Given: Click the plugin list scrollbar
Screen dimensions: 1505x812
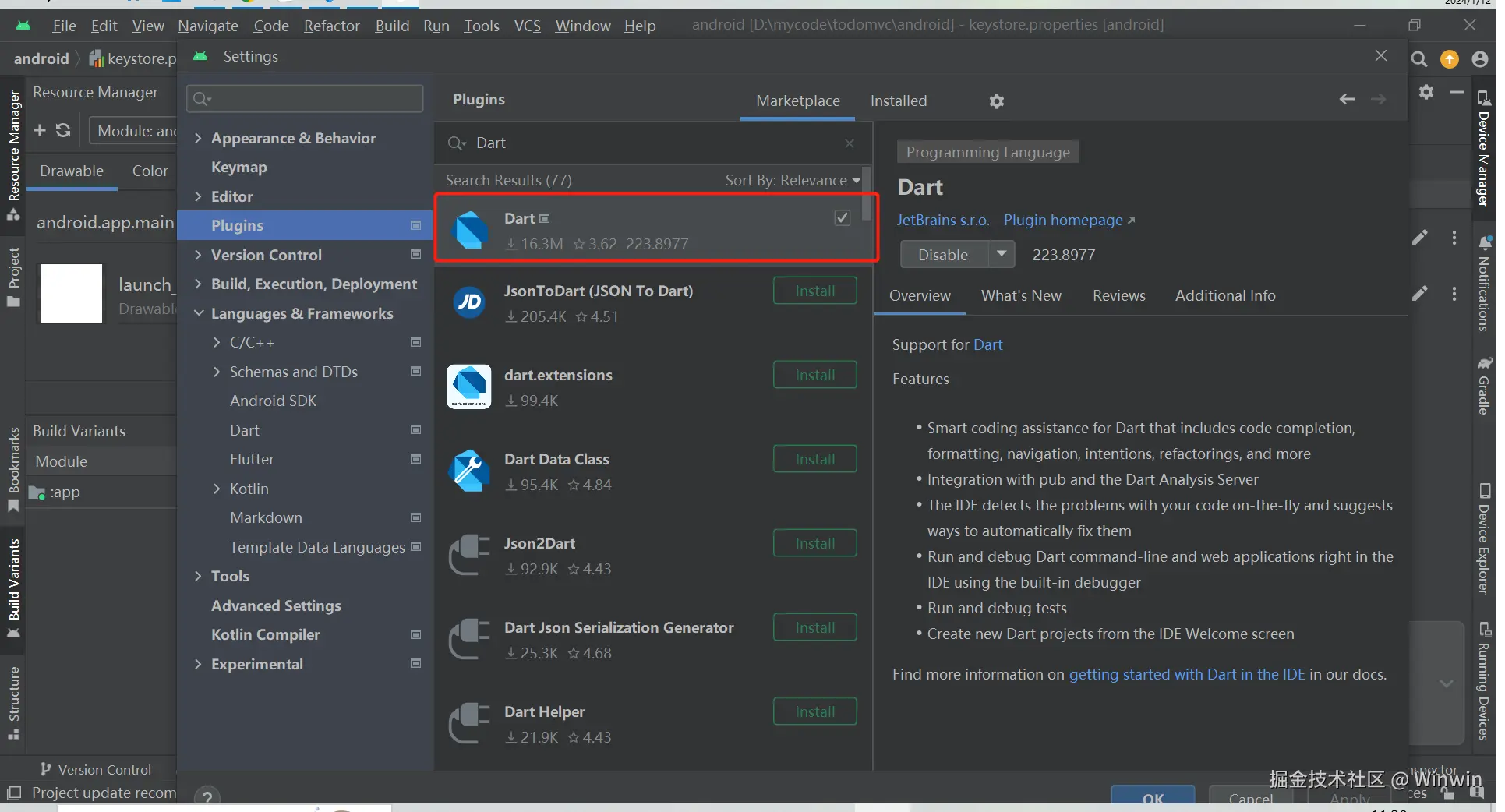Looking at the screenshot, I should point(867,195).
